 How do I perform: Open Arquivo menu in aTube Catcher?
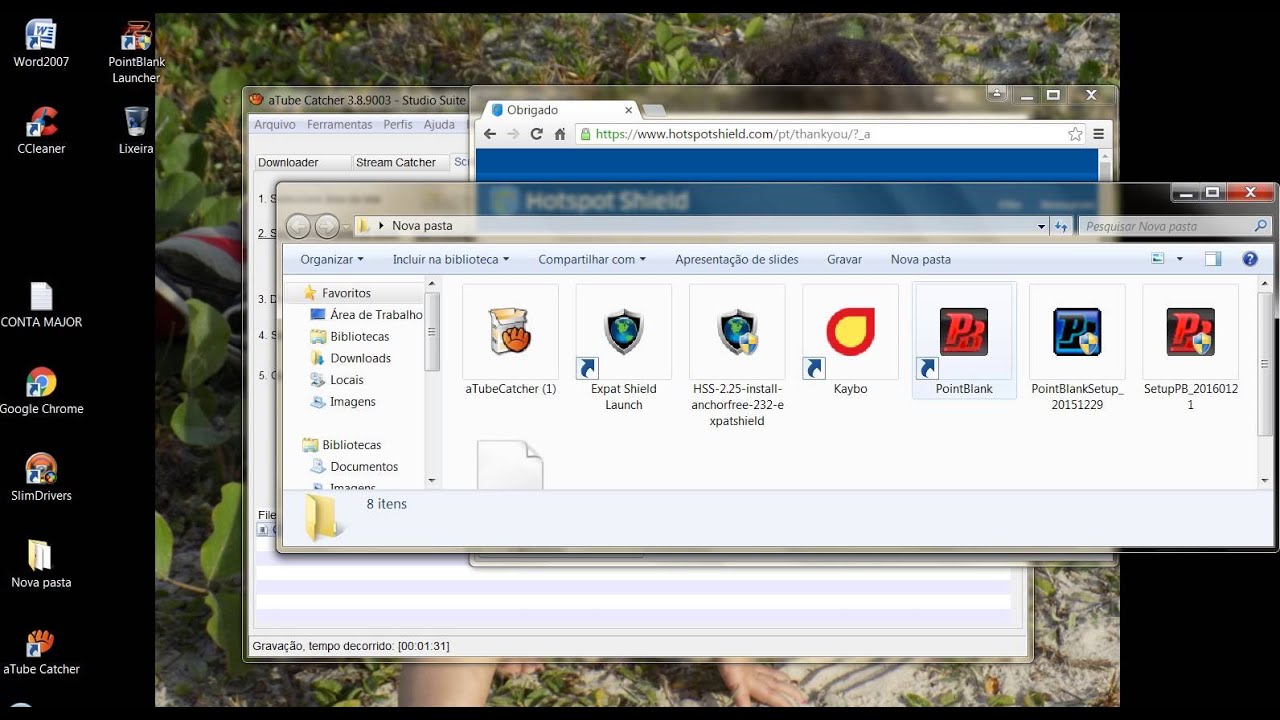coord(275,125)
